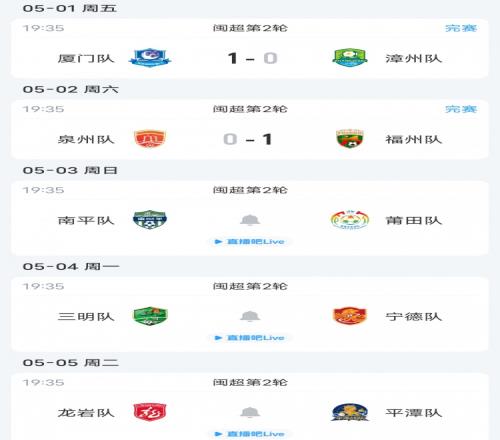Watch 直播吧Live for the 05-04 match
This screenshot has height=440, width=500.
click(250, 338)
